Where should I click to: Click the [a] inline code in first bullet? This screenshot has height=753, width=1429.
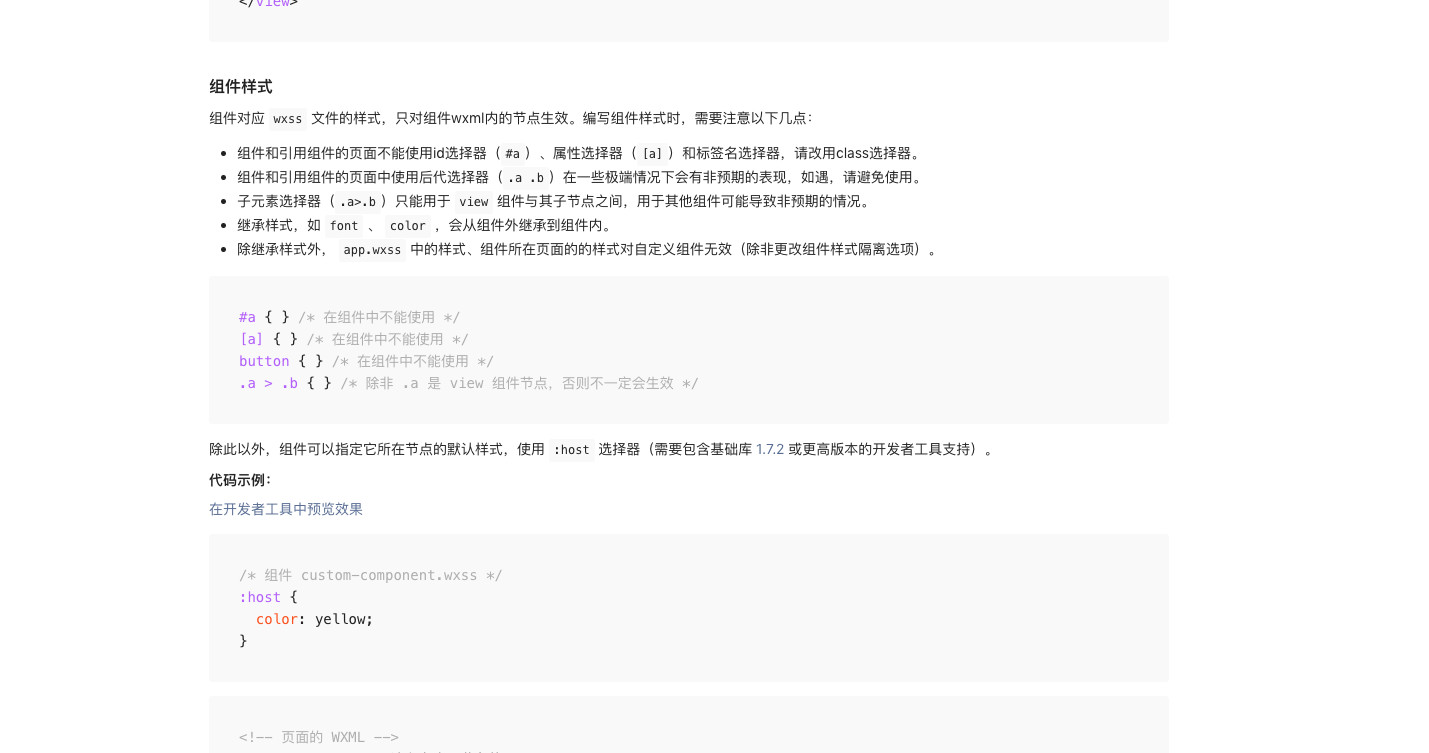(x=652, y=154)
